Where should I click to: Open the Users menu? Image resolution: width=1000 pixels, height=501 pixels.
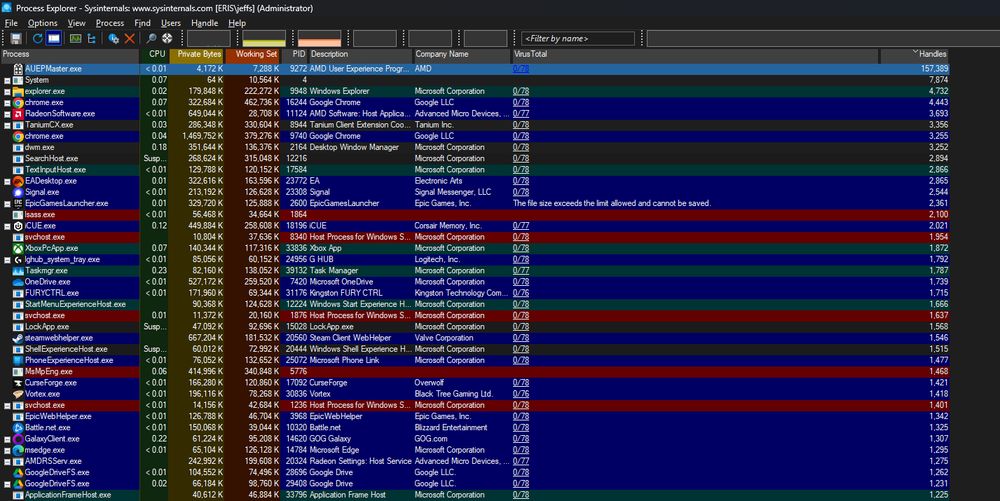click(170, 23)
